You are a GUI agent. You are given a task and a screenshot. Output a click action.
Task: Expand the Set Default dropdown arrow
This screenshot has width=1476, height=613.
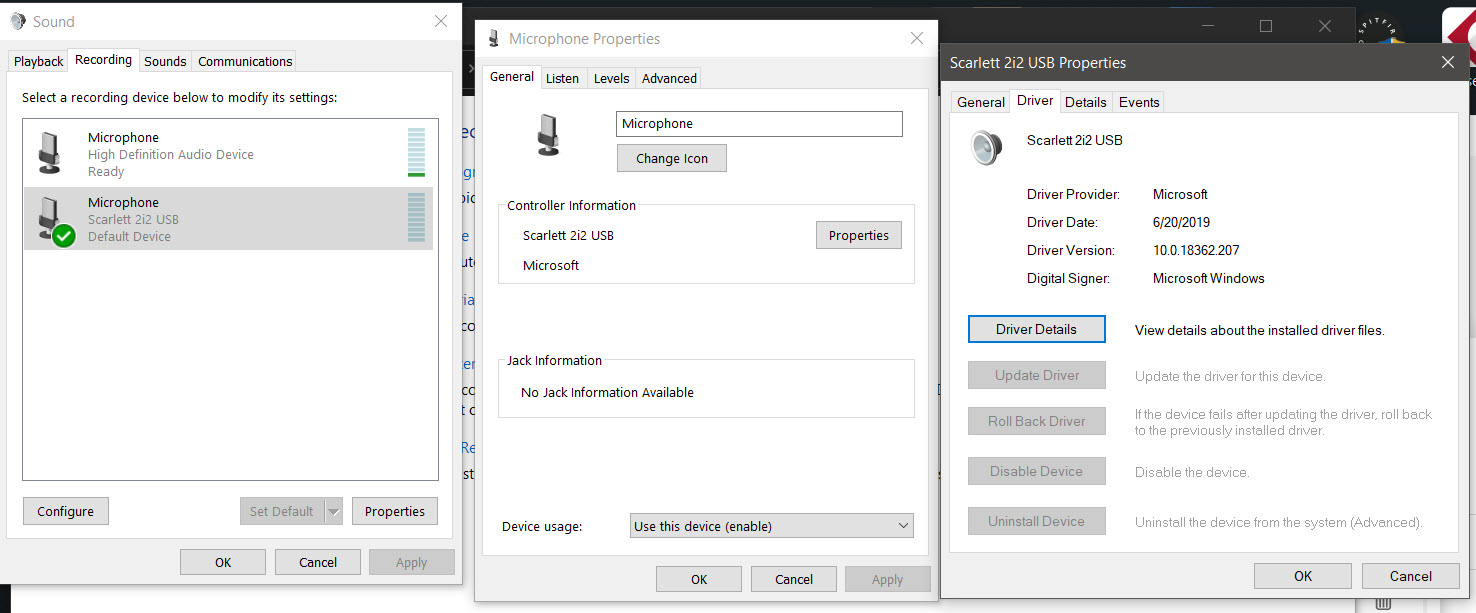334,511
